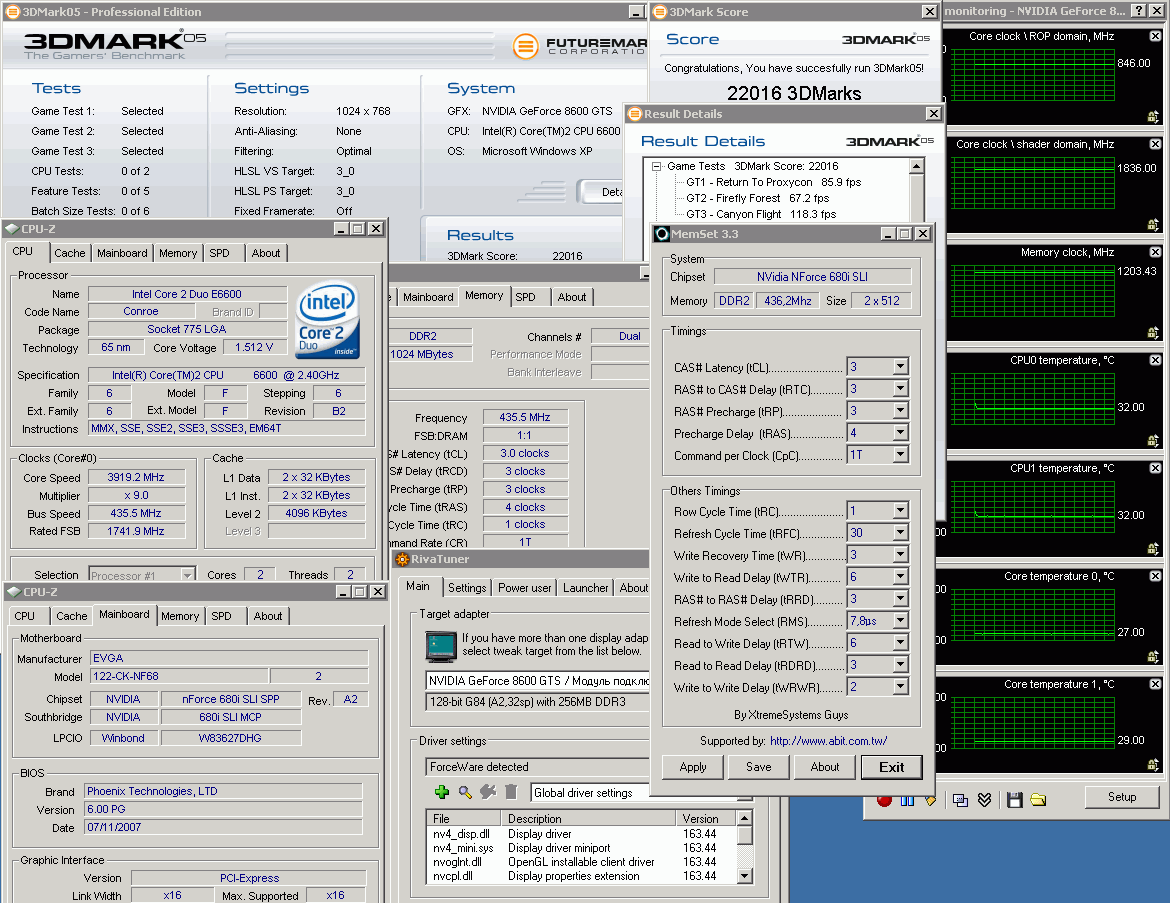Close the Core clock ROP domain graph

(x=1155, y=36)
